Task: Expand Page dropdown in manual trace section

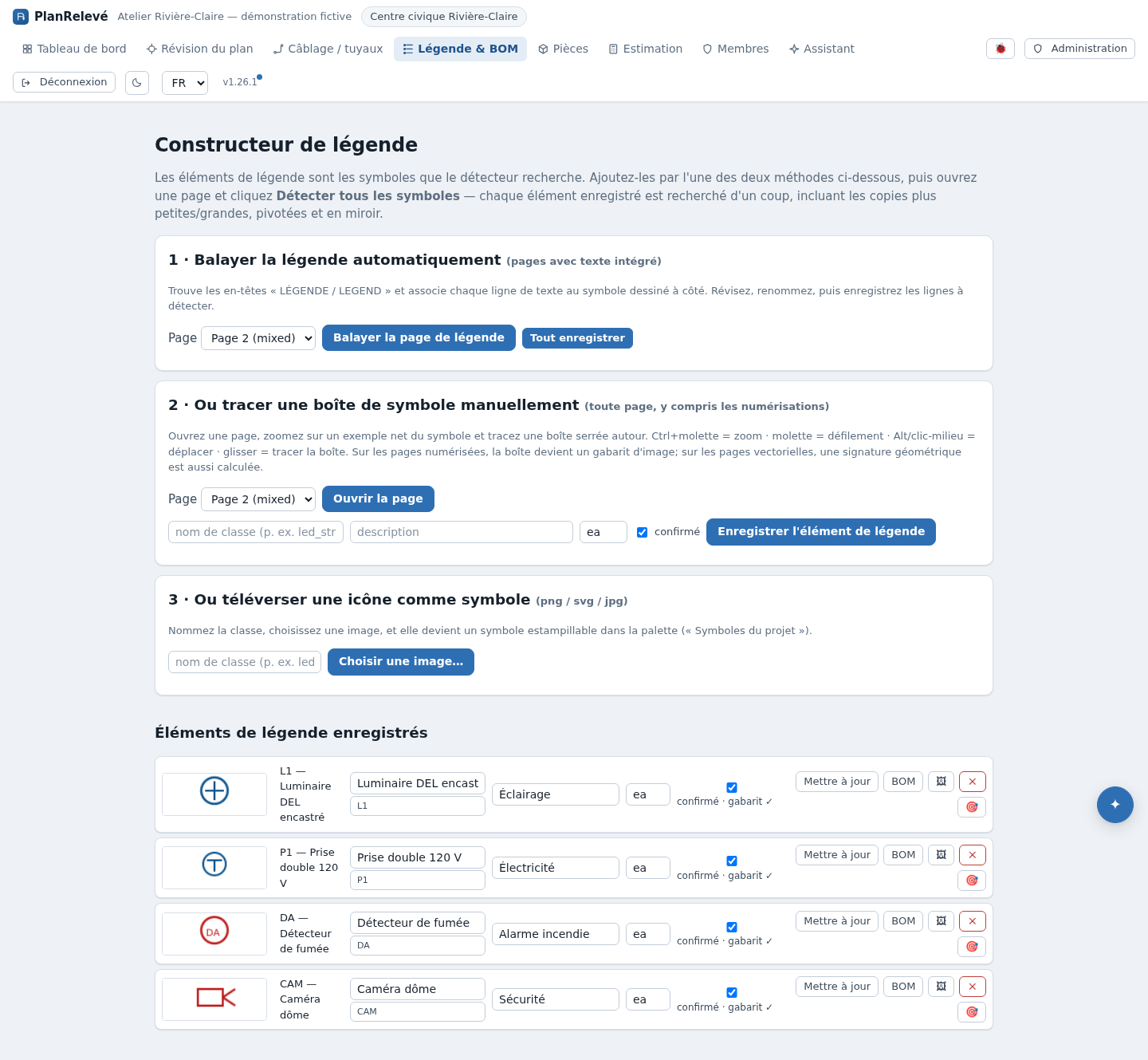Action: [x=258, y=499]
